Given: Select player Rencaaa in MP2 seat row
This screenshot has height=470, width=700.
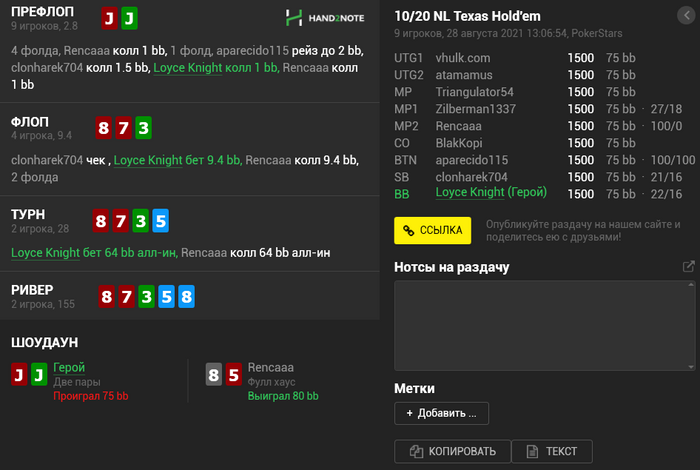Looking at the screenshot, I should pyautogui.click(x=458, y=126).
